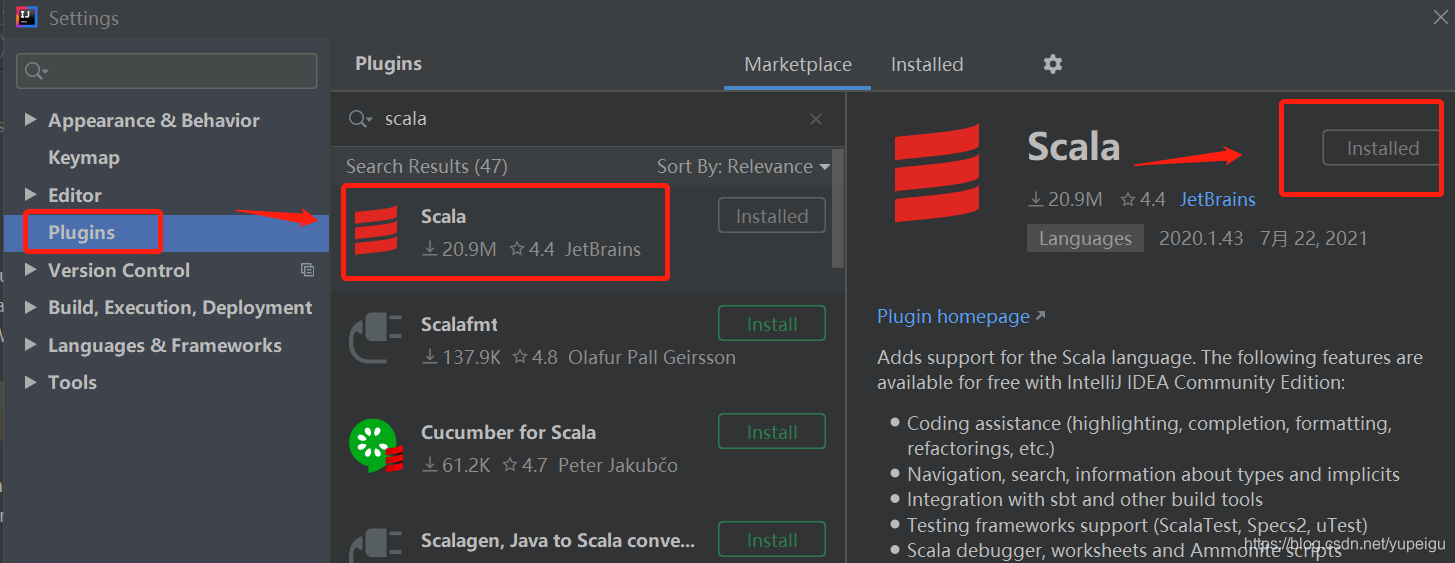Expand the Version Control settings group
The width and height of the screenshot is (1455, 563).
tap(29, 270)
